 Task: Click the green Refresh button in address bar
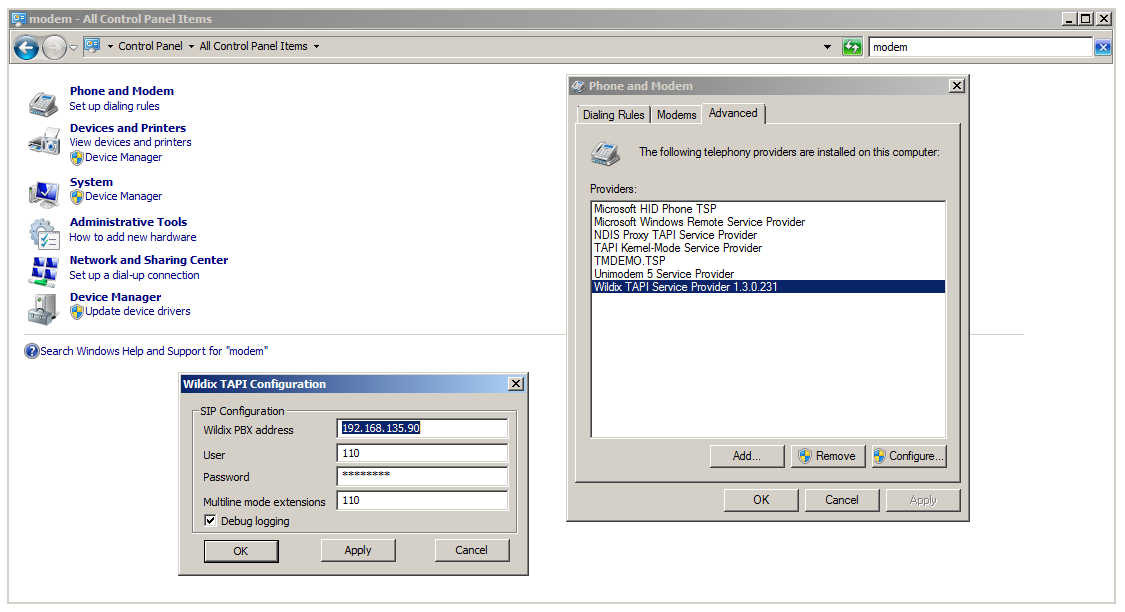point(852,47)
